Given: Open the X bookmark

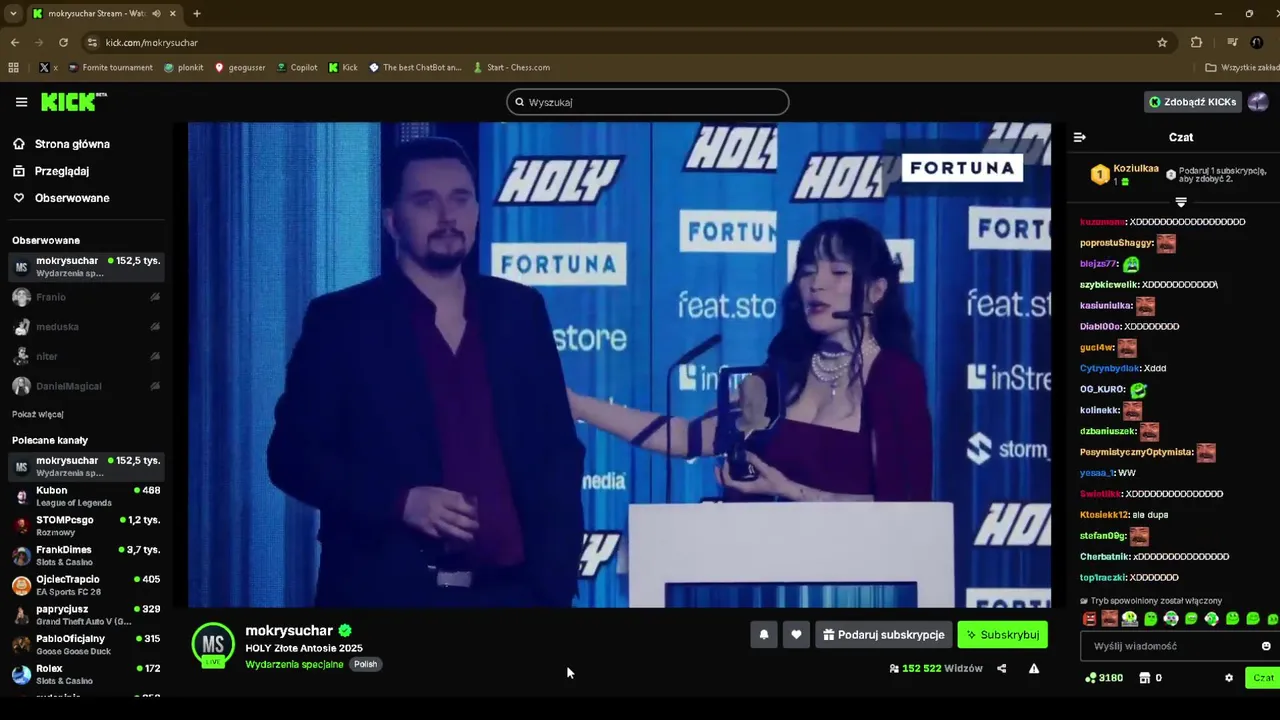Looking at the screenshot, I should (x=47, y=67).
